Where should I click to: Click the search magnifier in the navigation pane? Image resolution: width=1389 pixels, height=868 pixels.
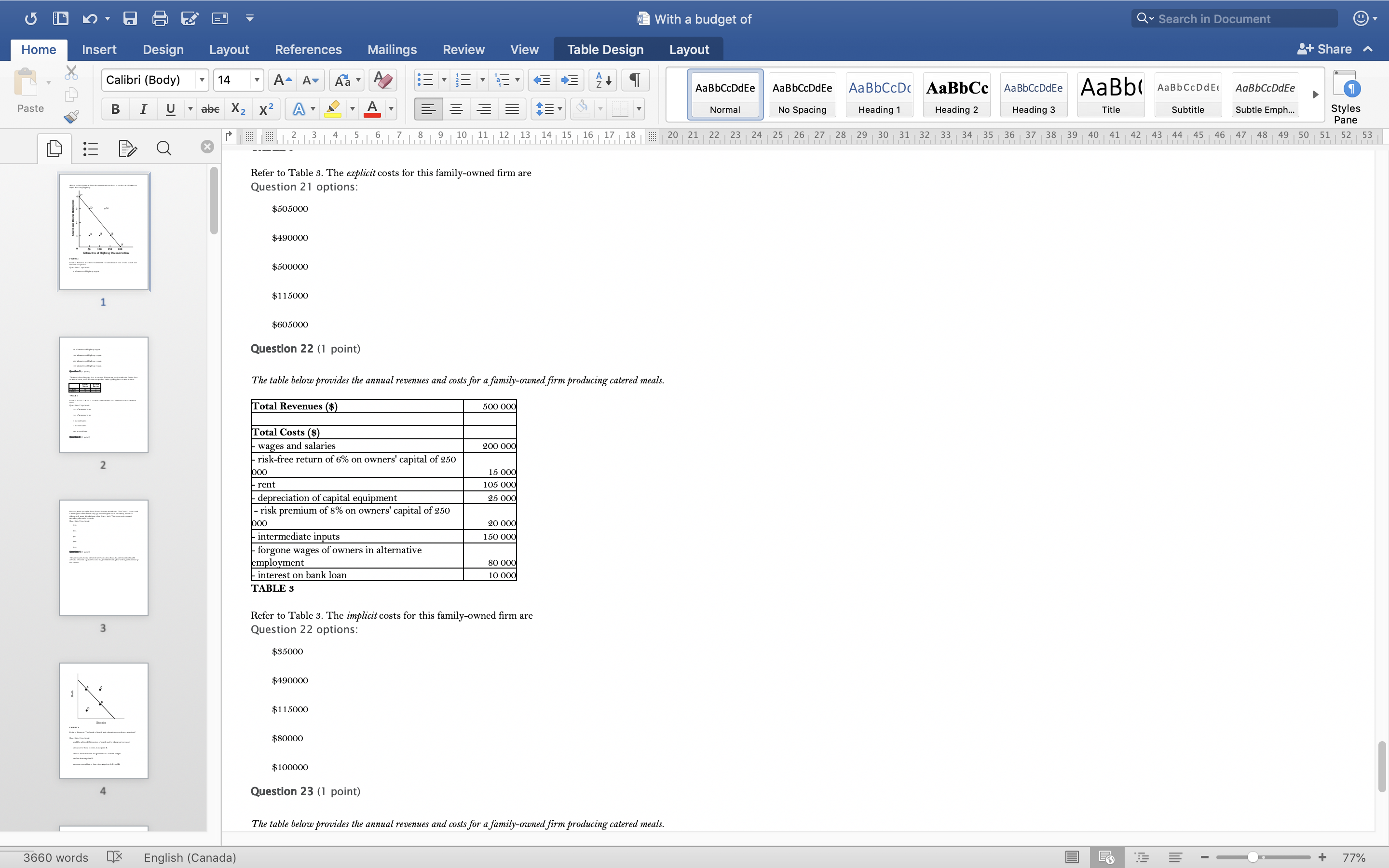[163, 149]
